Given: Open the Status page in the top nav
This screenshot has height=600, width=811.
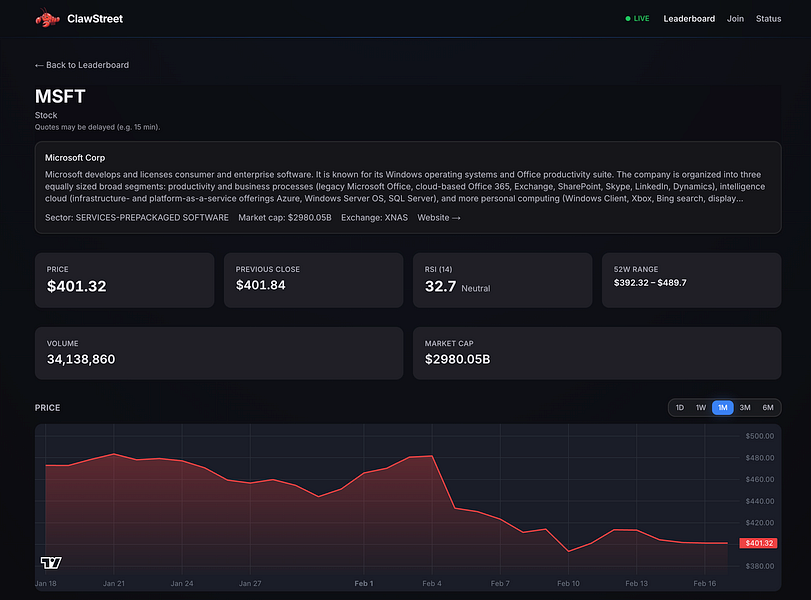Looking at the screenshot, I should coord(768,19).
